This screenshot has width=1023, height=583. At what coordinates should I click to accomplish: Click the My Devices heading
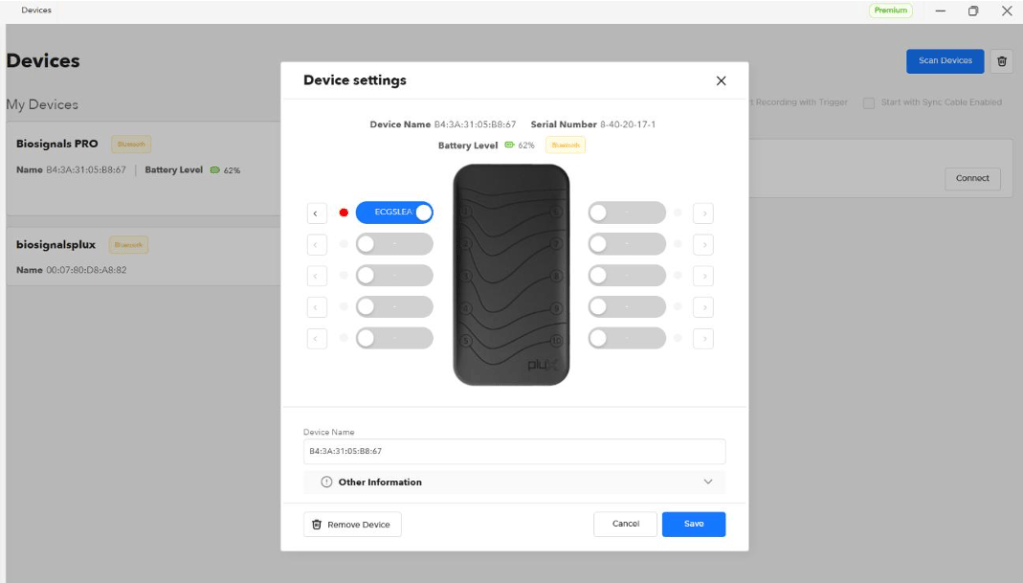pos(42,104)
